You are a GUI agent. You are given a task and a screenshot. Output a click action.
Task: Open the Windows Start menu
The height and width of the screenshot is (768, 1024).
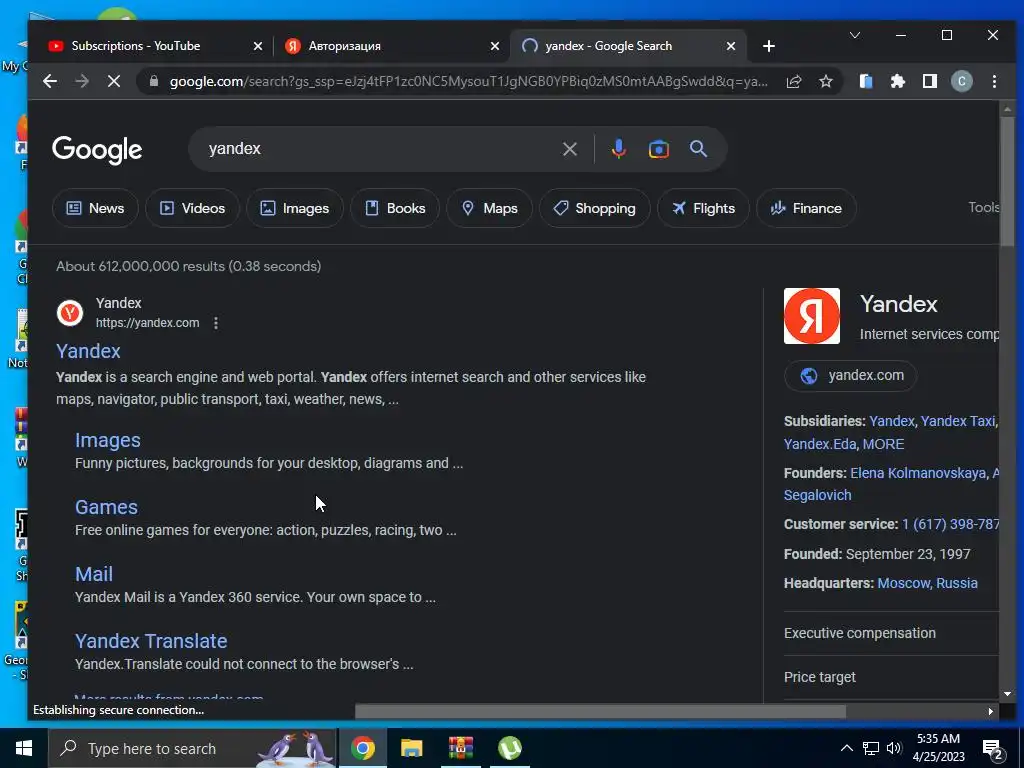point(24,748)
